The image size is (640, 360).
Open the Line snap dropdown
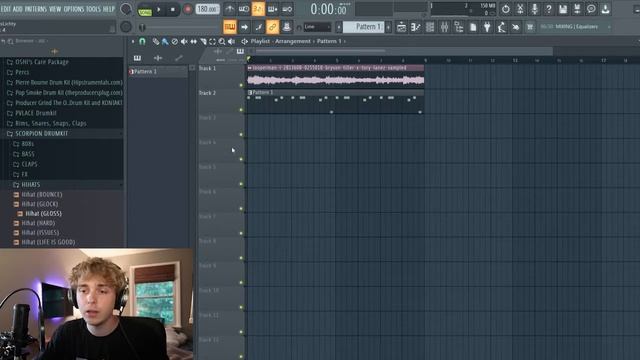pyautogui.click(x=317, y=27)
